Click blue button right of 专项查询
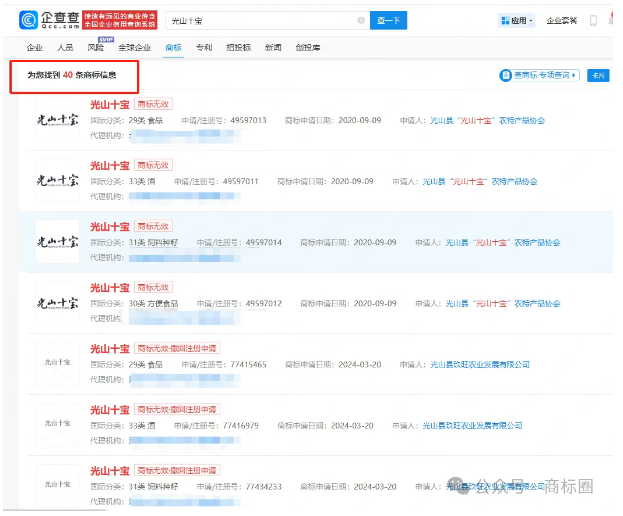 [597, 75]
